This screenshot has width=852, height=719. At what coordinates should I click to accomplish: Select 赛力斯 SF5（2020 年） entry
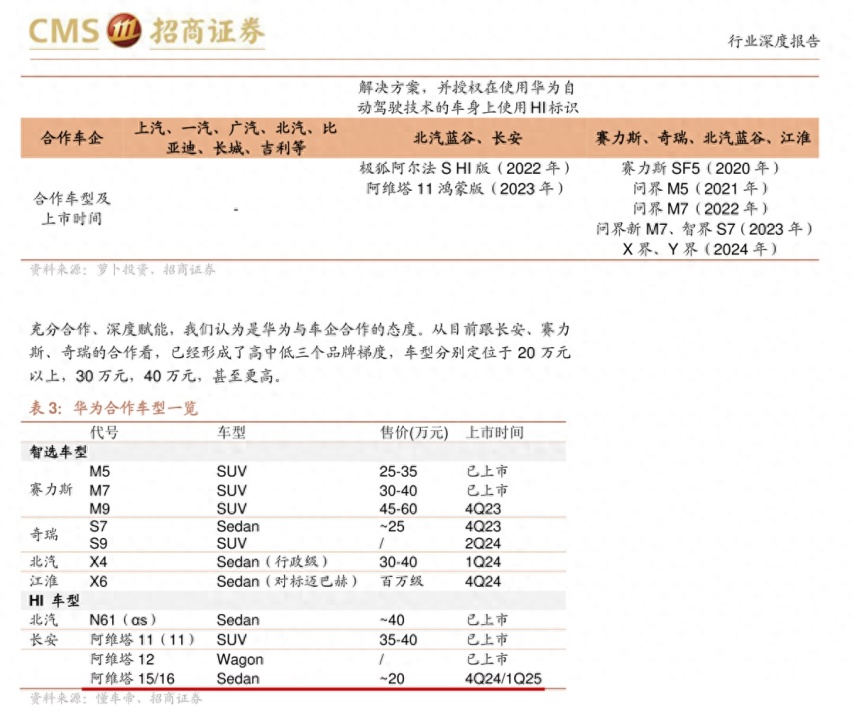[x=701, y=168]
